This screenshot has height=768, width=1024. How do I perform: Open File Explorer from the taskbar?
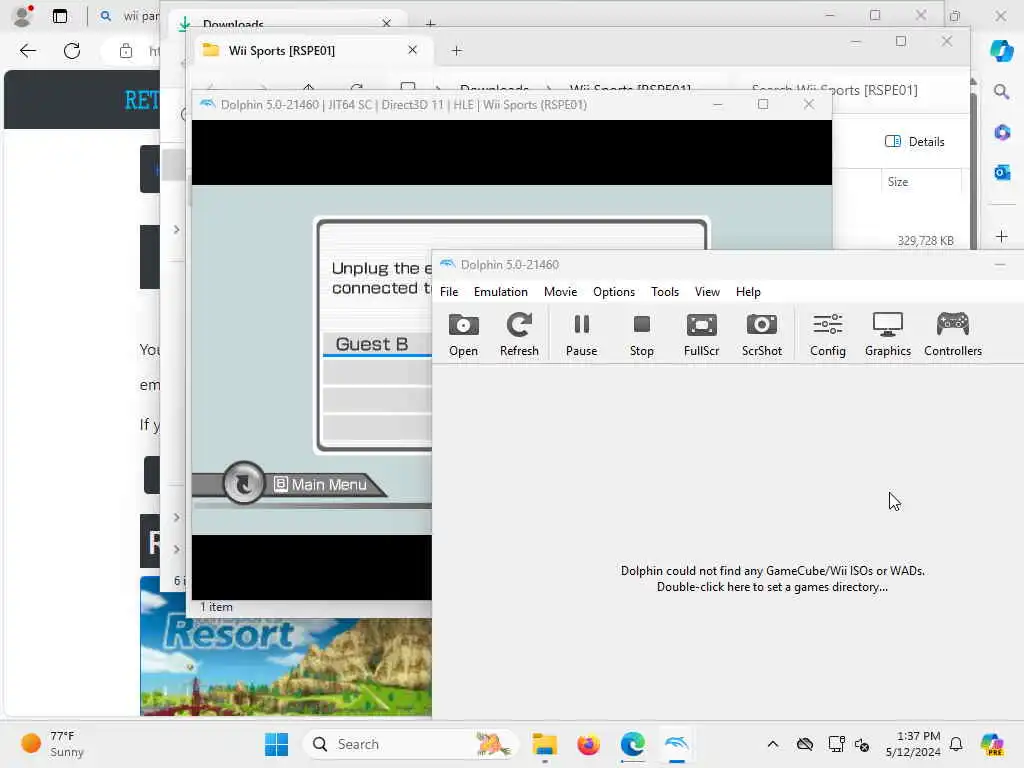click(x=544, y=744)
